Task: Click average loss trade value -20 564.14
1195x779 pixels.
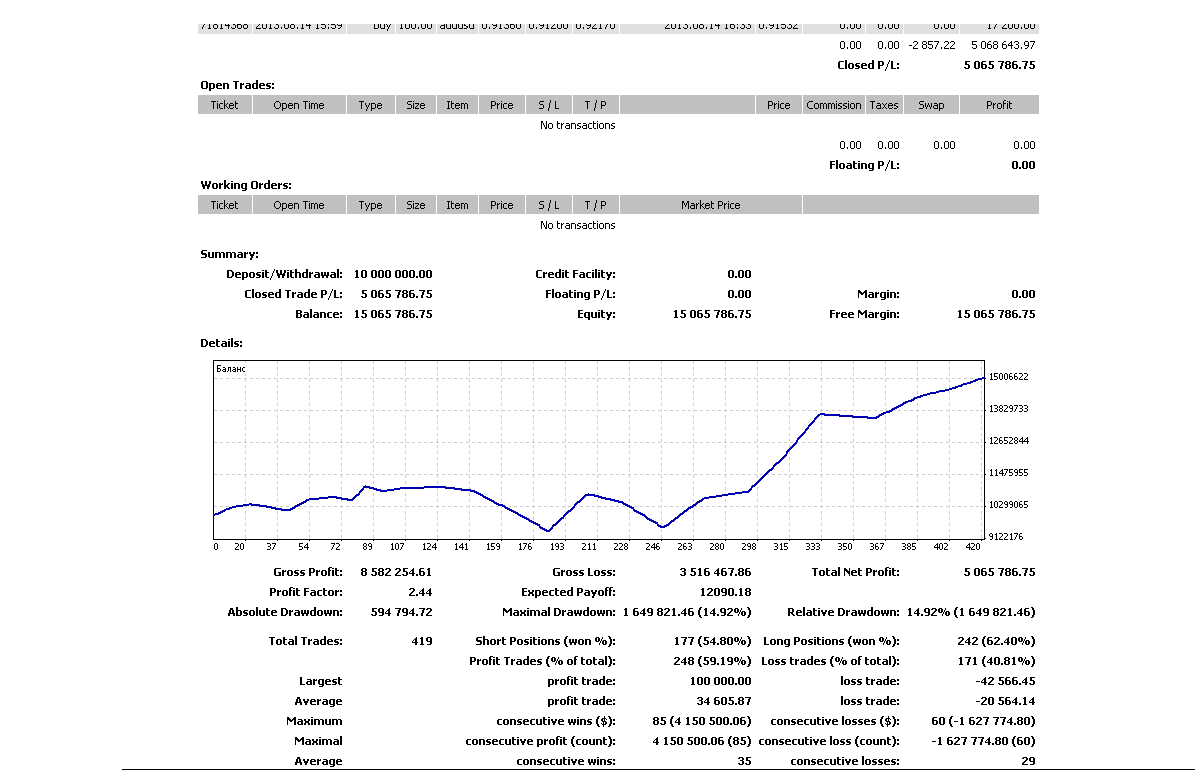Action: pyautogui.click(x=1005, y=700)
